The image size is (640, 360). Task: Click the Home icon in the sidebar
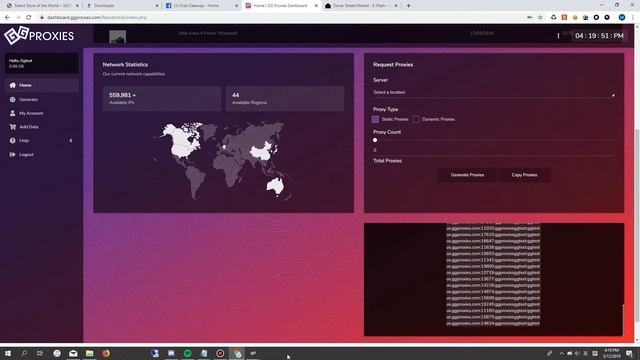click(x=13, y=85)
